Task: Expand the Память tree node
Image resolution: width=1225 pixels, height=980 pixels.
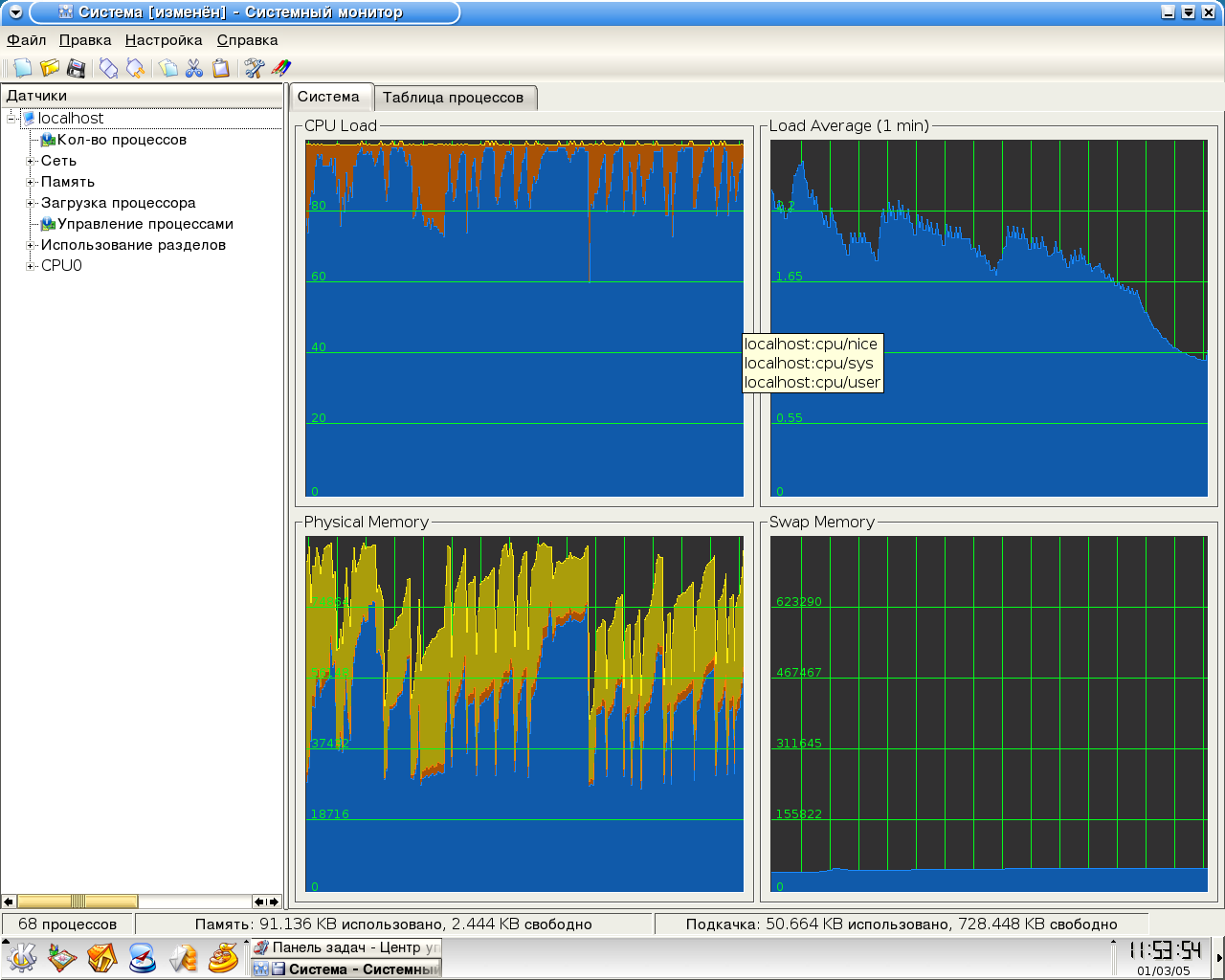Action: 32,182
